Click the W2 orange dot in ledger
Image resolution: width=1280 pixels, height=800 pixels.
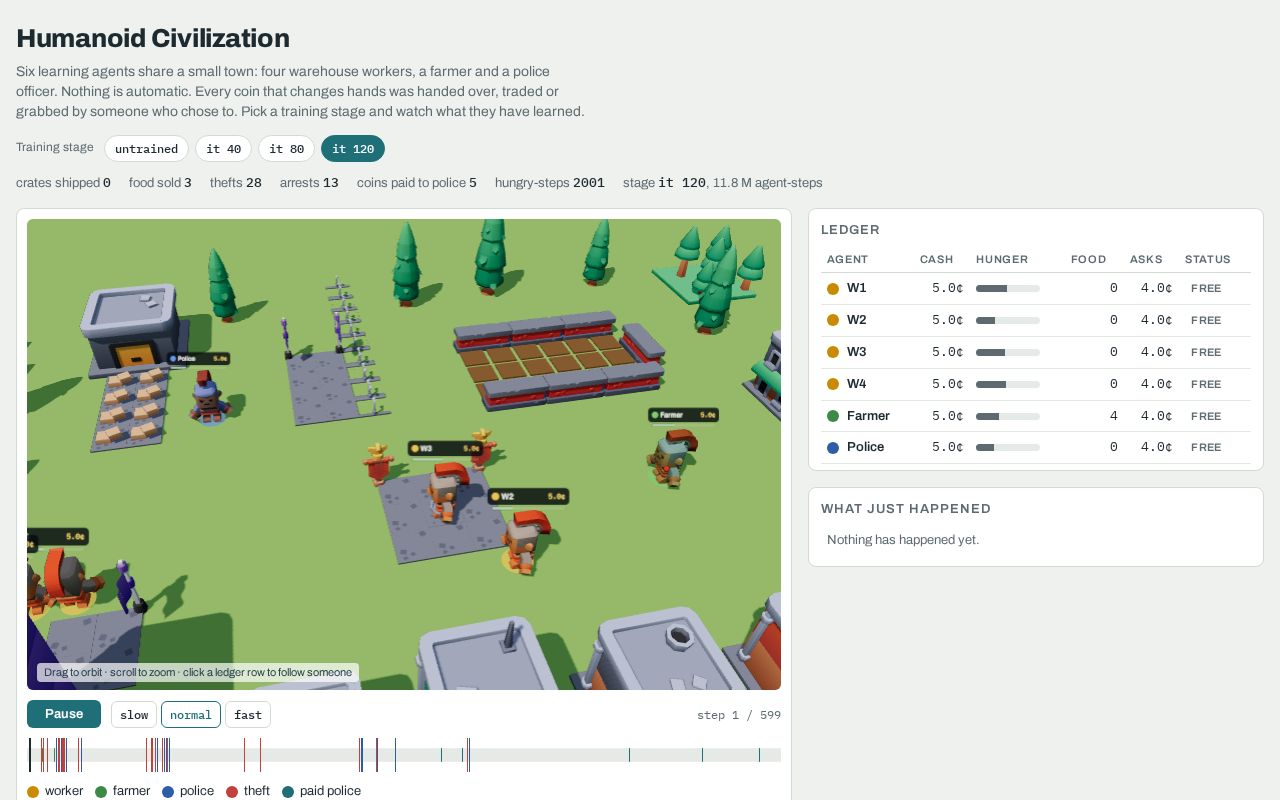(x=833, y=320)
